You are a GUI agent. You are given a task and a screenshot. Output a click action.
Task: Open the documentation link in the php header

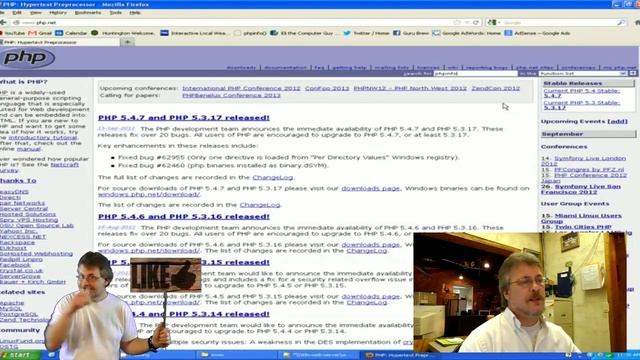point(285,68)
